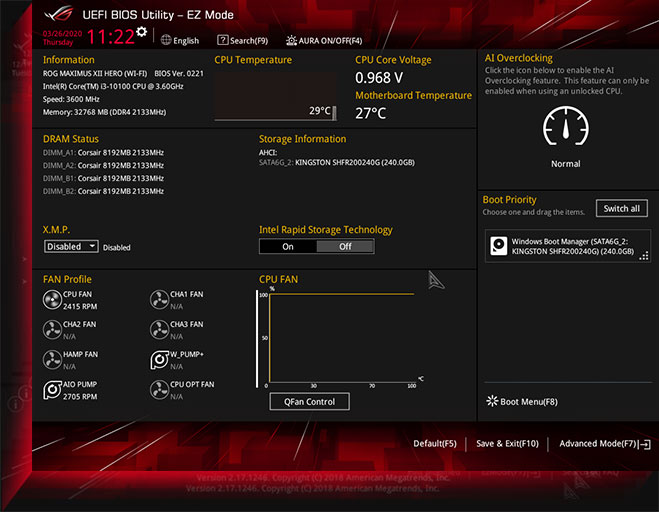This screenshot has width=659, height=512.
Task: Click Memory: 32768 MB info line
Action: point(104,112)
